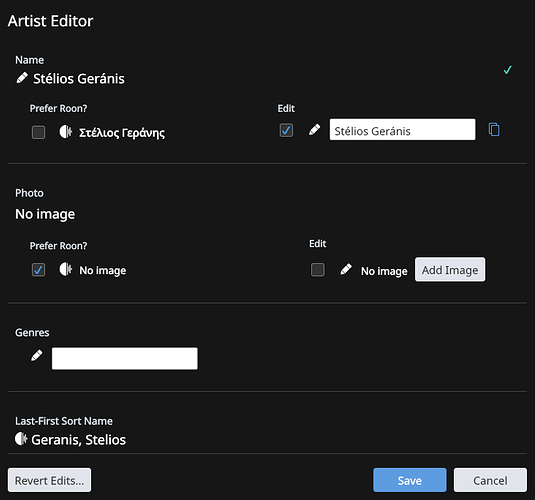Click the pencil icon beside the Photo Edit No image text
The width and height of the screenshot is (535, 500).
(346, 269)
